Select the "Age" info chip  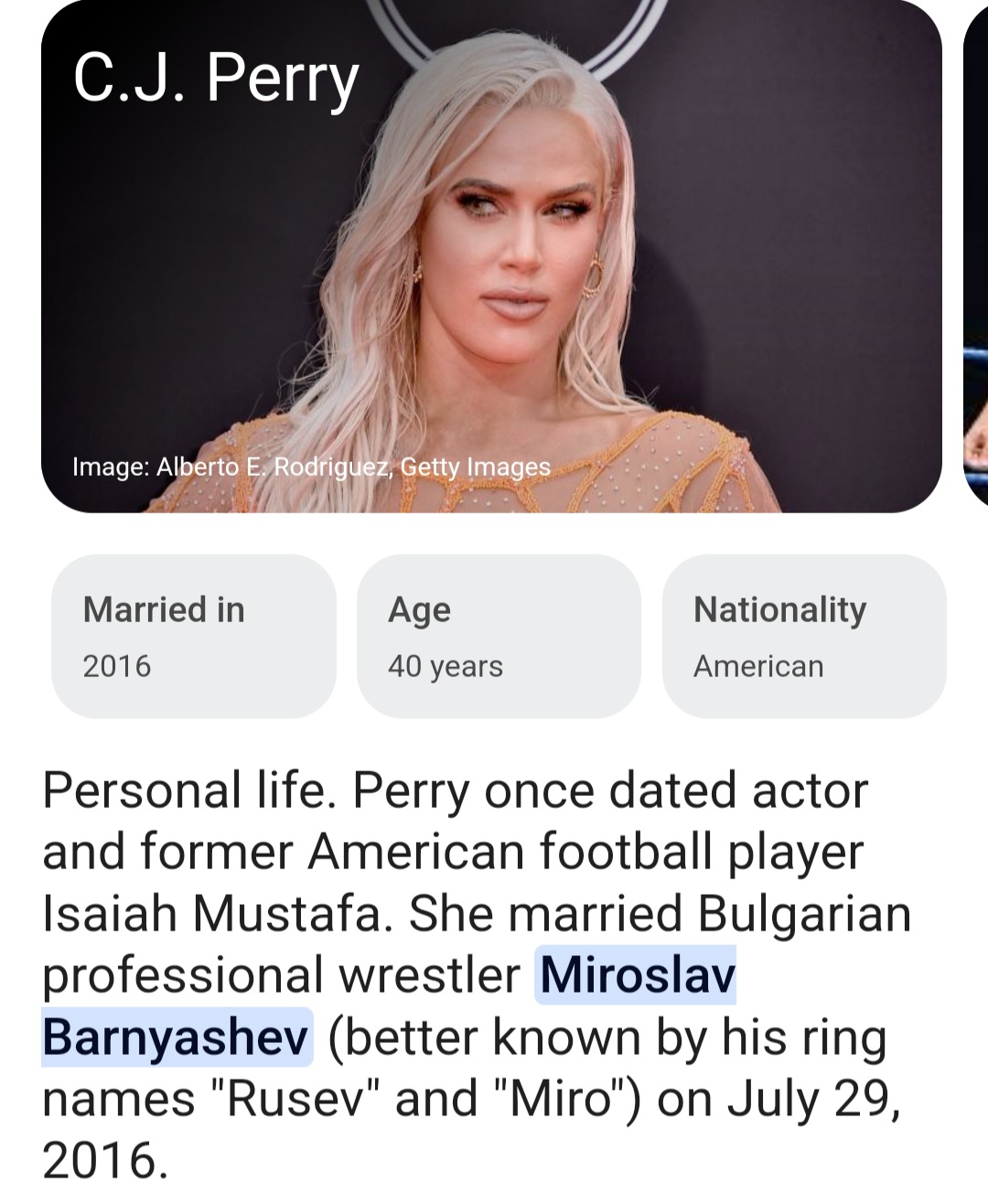click(499, 636)
